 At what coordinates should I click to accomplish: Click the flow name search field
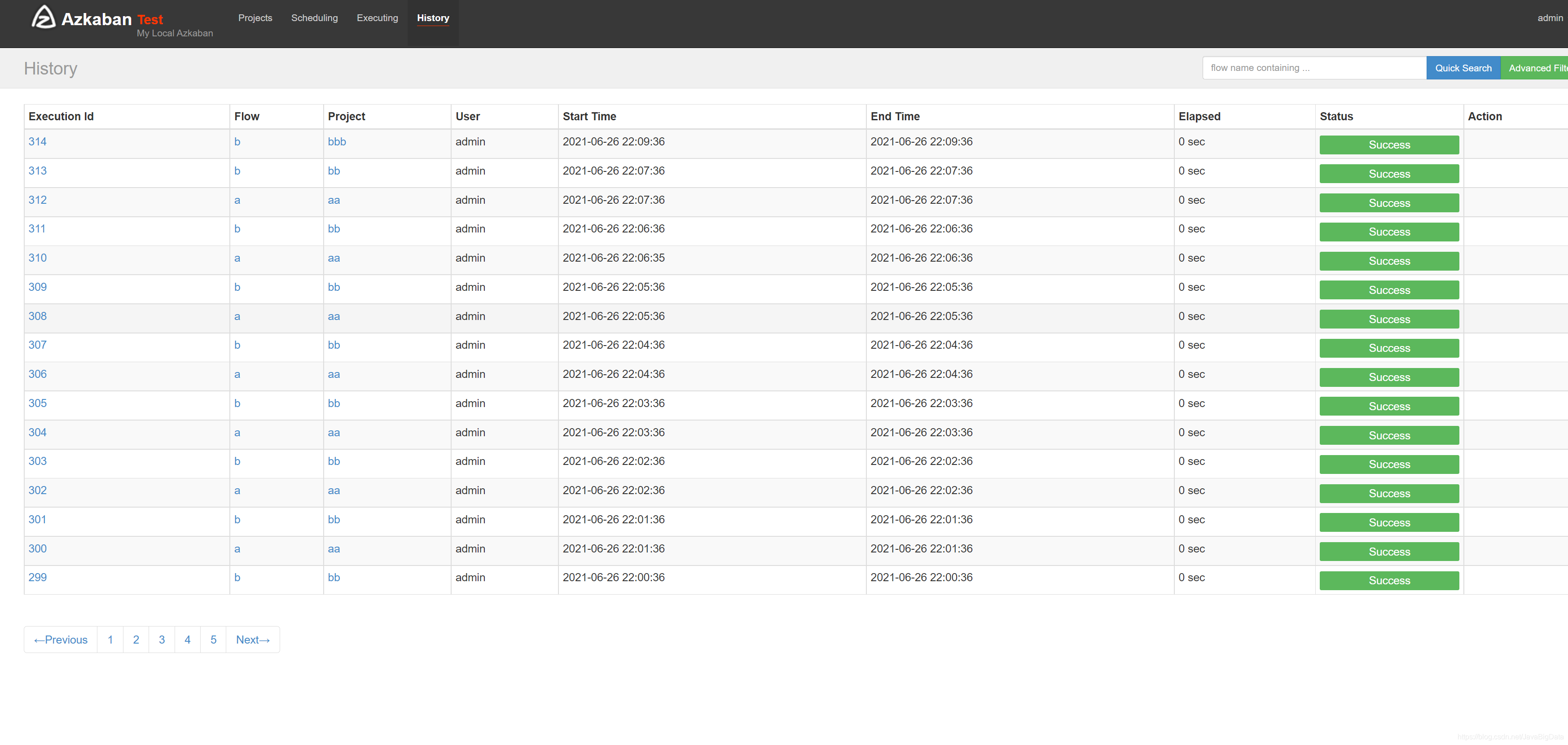[x=1313, y=68]
